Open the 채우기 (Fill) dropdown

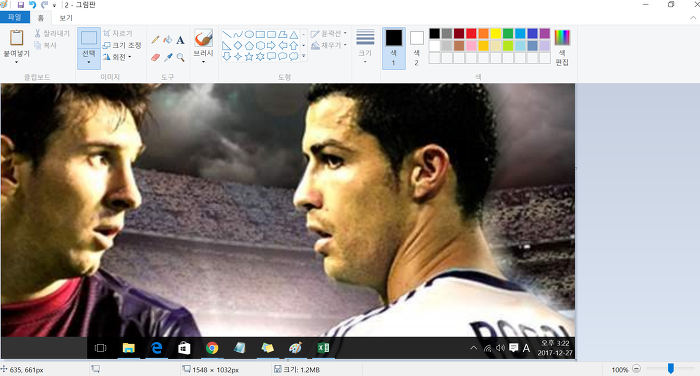(329, 45)
